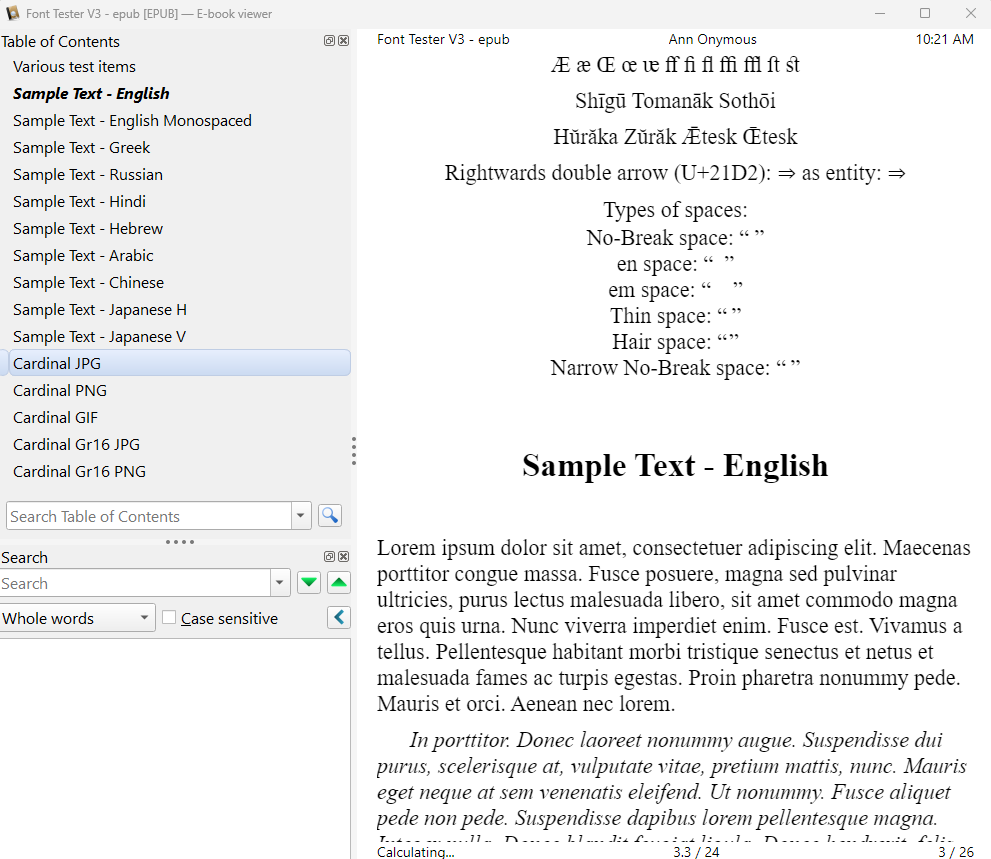The height and width of the screenshot is (859, 991).
Task: Click the 3.3 / 24 page indicator
Action: [696, 851]
